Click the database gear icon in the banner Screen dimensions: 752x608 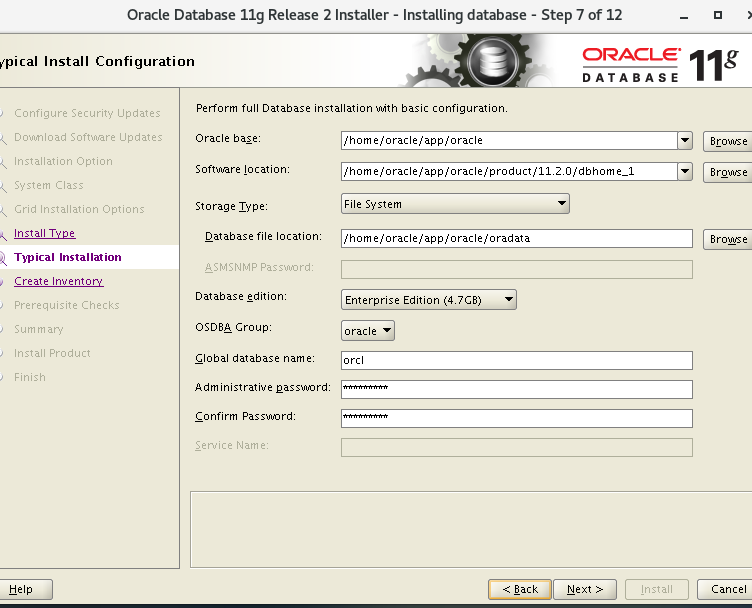pos(493,61)
